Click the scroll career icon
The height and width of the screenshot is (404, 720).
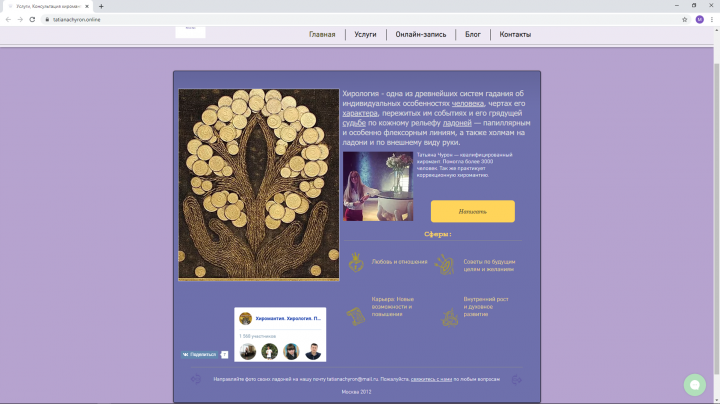click(356, 316)
